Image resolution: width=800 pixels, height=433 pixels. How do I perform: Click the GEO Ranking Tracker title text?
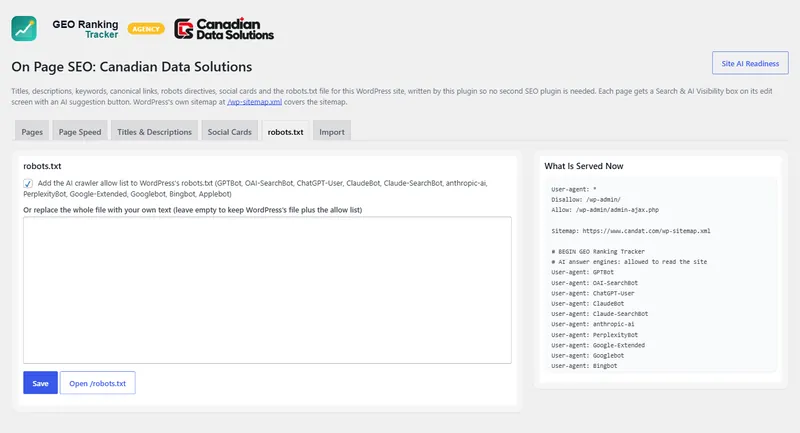[85, 29]
